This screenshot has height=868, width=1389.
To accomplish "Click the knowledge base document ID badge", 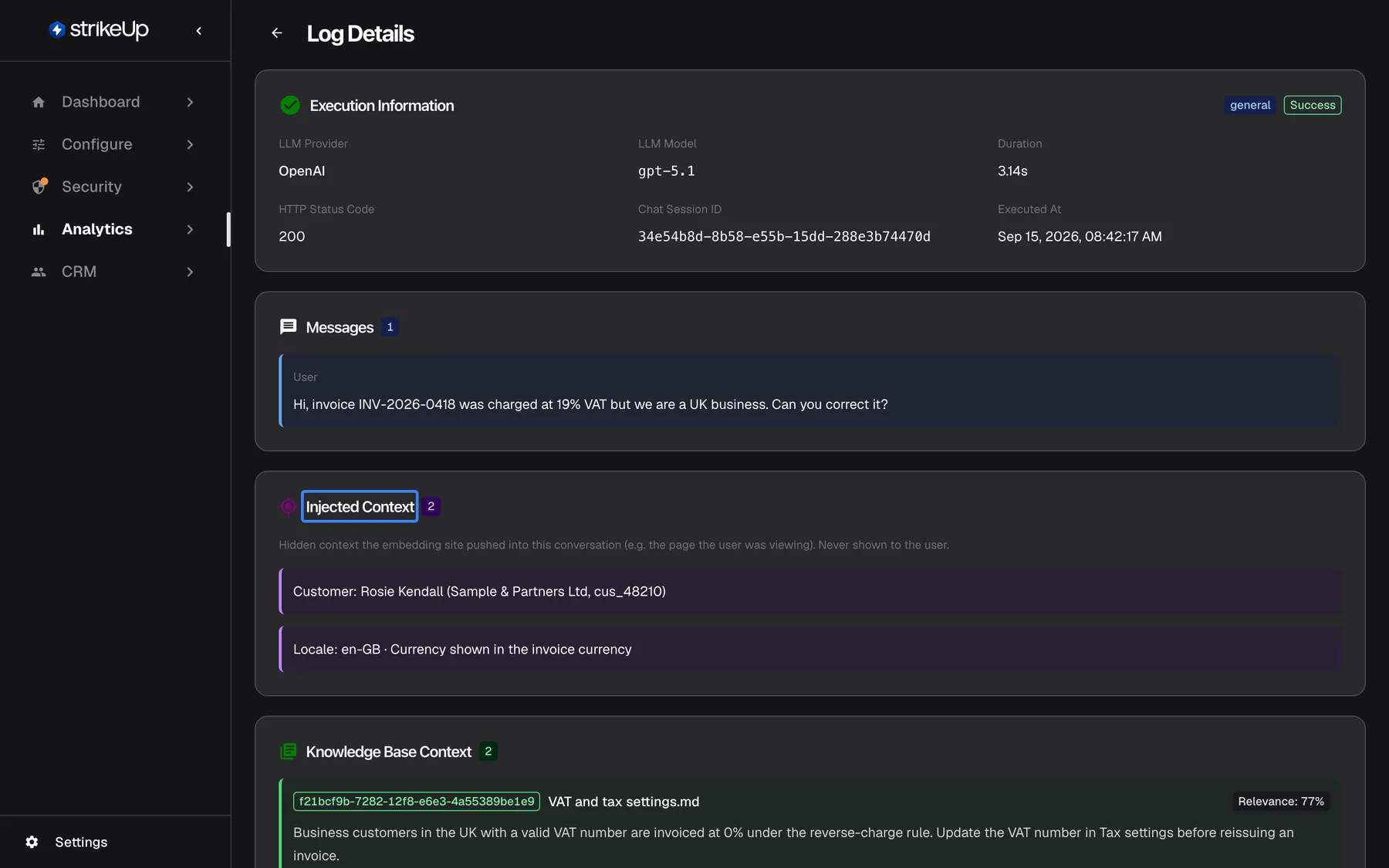I will 417,802.
